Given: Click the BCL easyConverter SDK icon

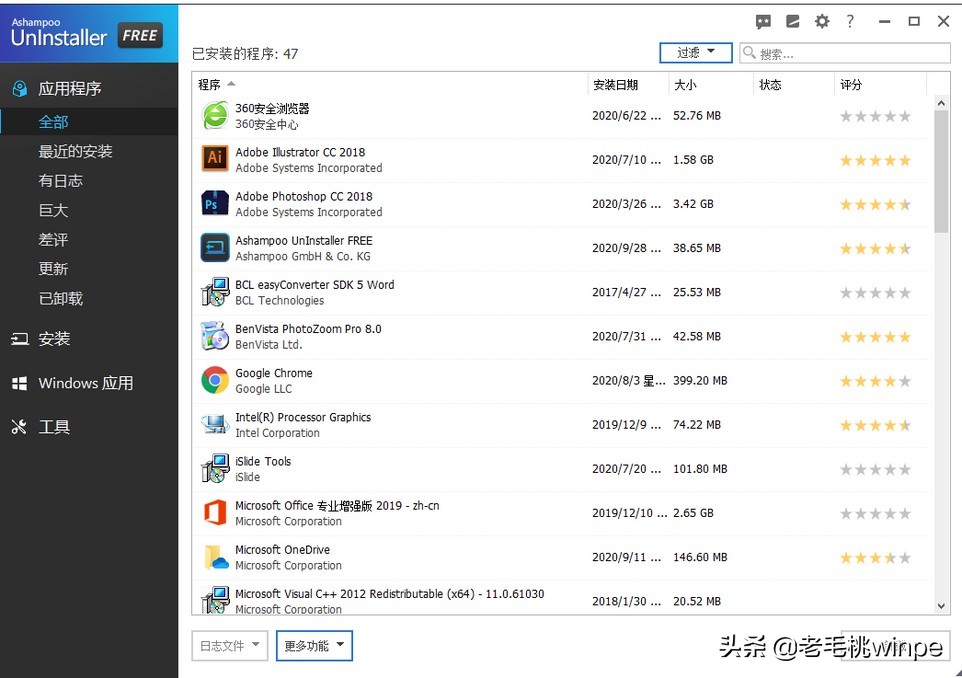Looking at the screenshot, I should tap(215, 292).
